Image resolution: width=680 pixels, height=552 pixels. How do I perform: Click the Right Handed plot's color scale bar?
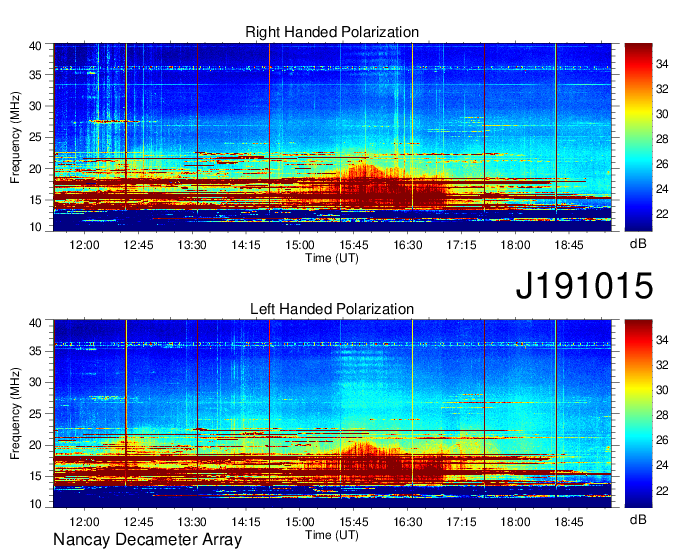pos(638,137)
